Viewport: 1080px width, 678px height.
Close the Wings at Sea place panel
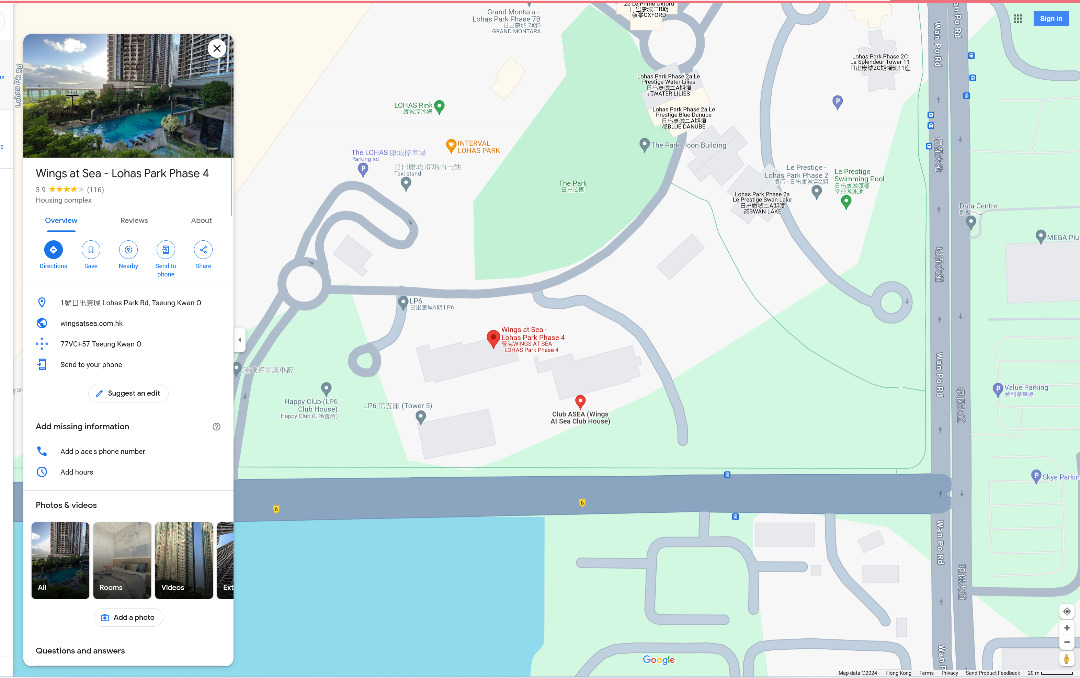[x=217, y=48]
